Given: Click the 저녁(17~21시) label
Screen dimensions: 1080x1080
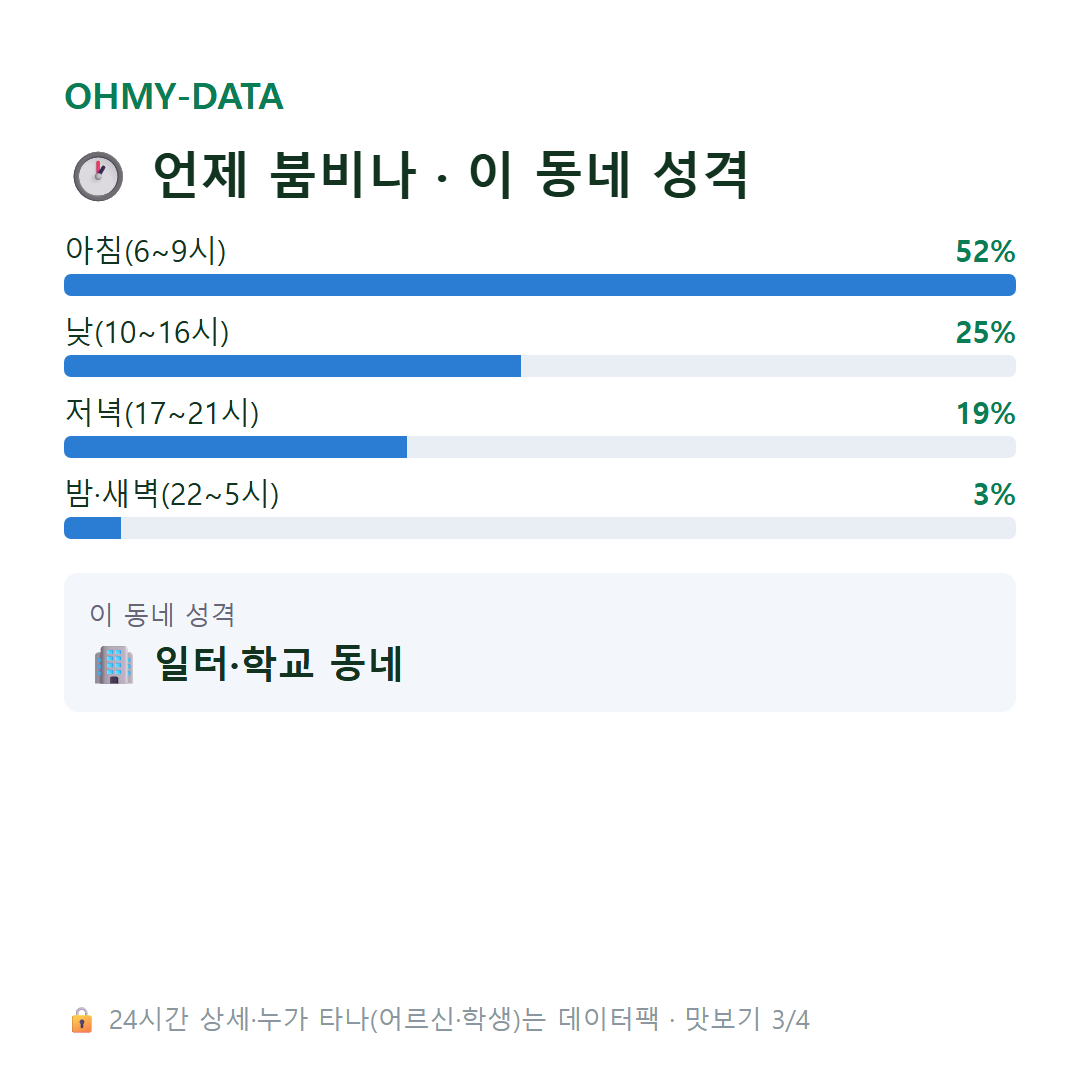Looking at the screenshot, I should coord(162,413).
